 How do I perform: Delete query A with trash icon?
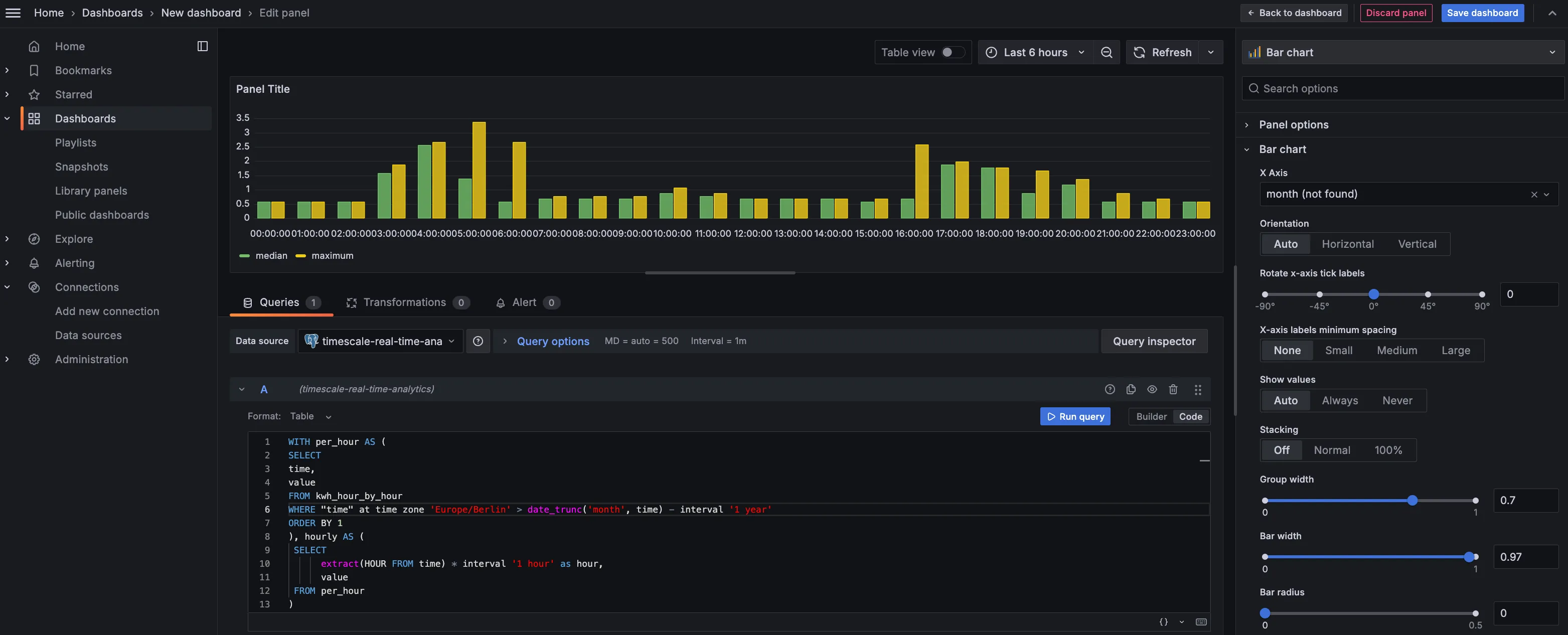point(1173,390)
